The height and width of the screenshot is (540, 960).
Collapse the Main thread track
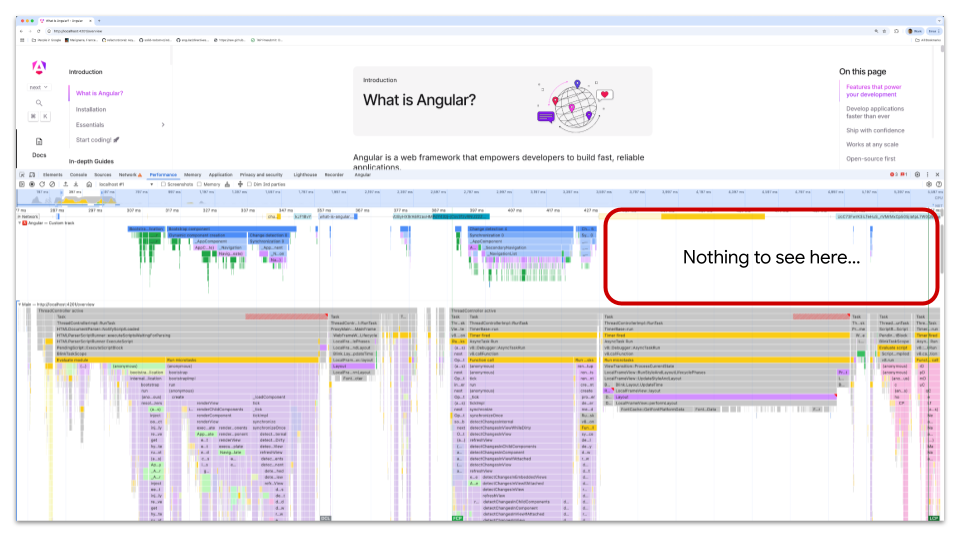pos(19,304)
